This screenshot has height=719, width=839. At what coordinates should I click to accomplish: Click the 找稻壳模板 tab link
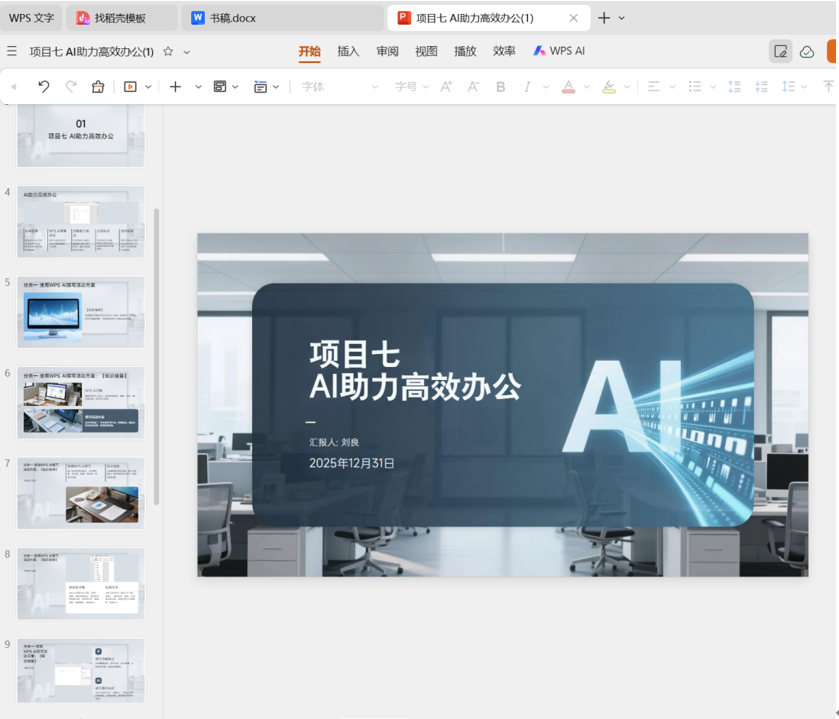tap(120, 18)
